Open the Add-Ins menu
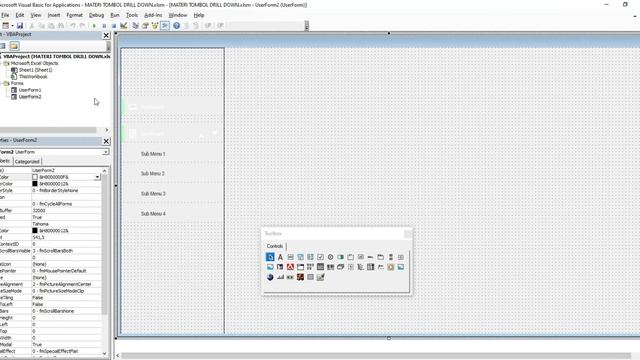This screenshot has height=360, width=640. point(153,15)
